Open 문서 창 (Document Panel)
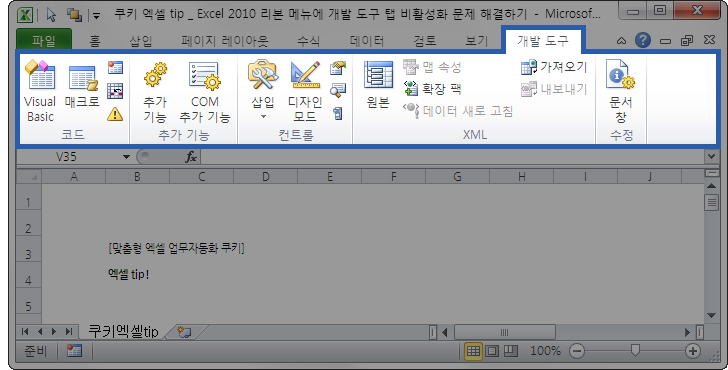The image size is (728, 370). [621, 92]
